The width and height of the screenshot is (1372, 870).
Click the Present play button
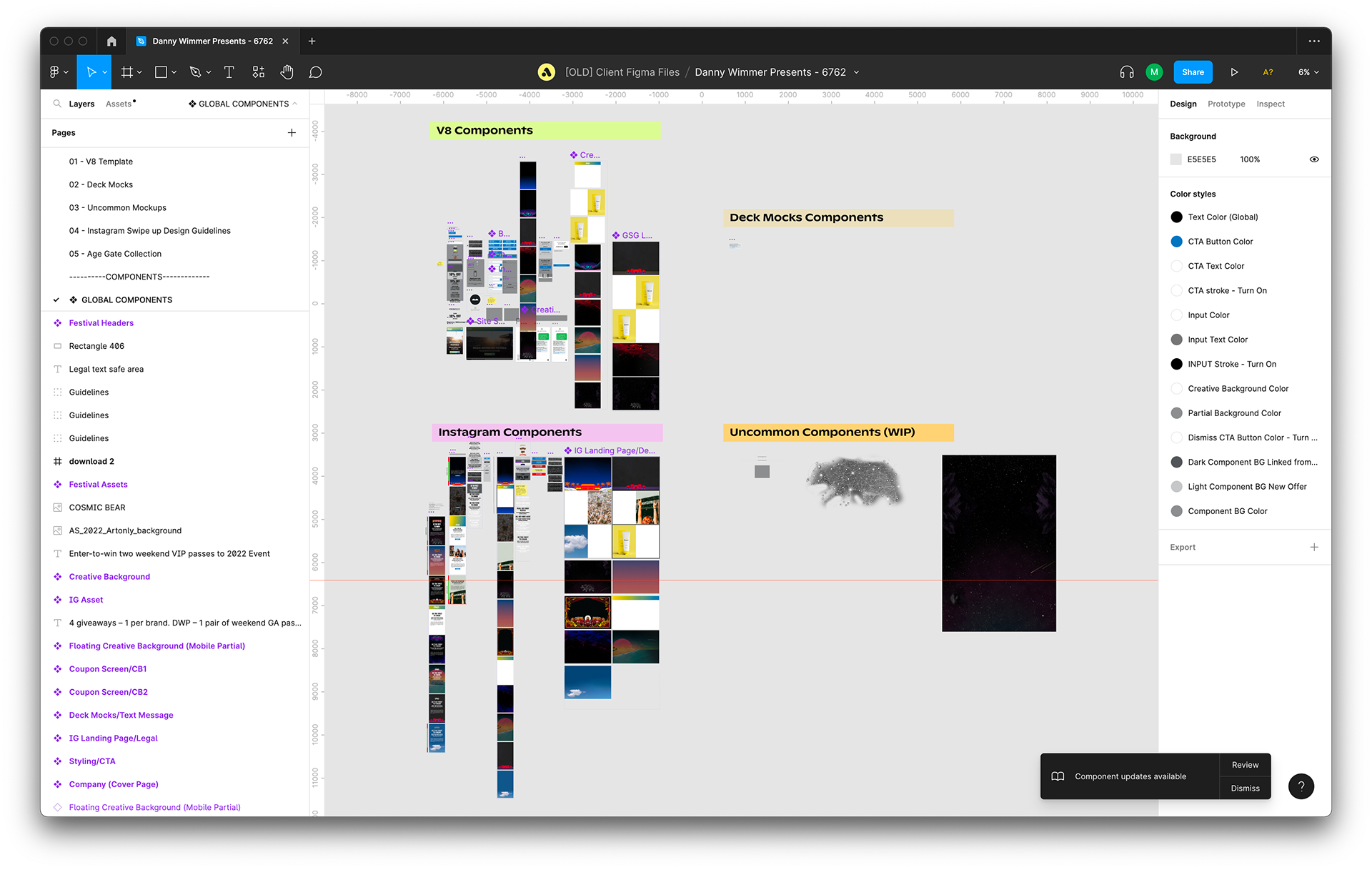[1234, 72]
